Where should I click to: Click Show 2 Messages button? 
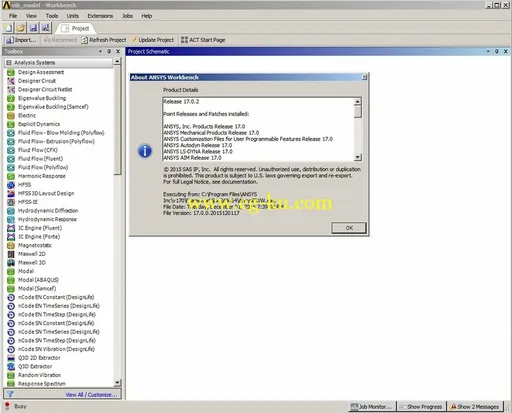pos(475,407)
